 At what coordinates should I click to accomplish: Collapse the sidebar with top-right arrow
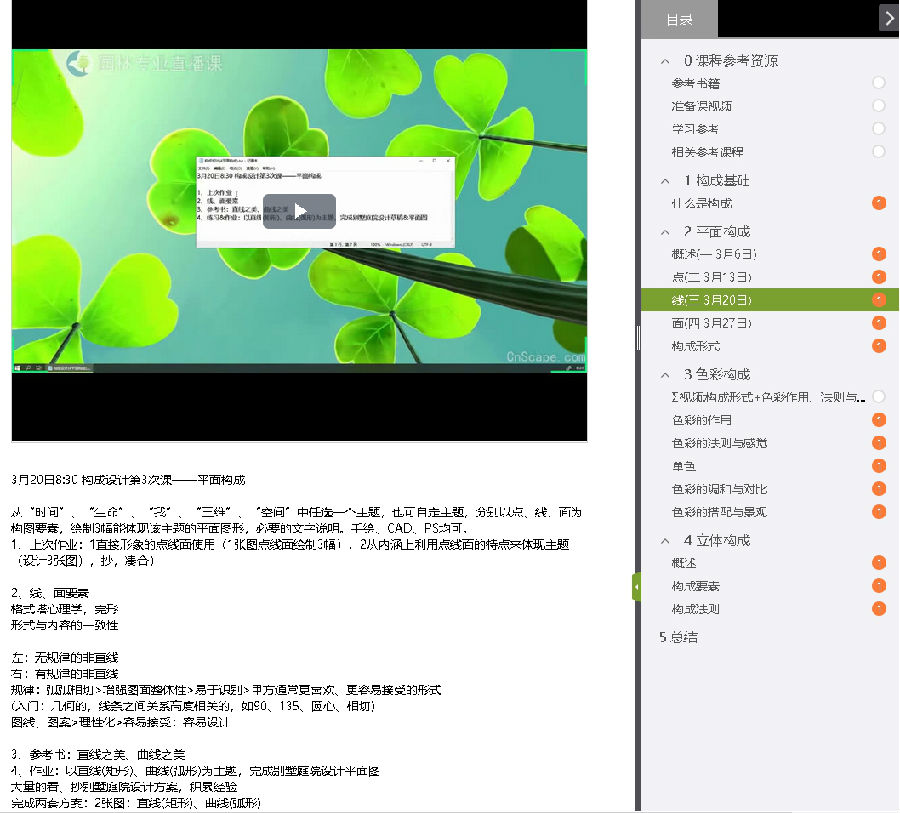pyautogui.click(x=888, y=17)
